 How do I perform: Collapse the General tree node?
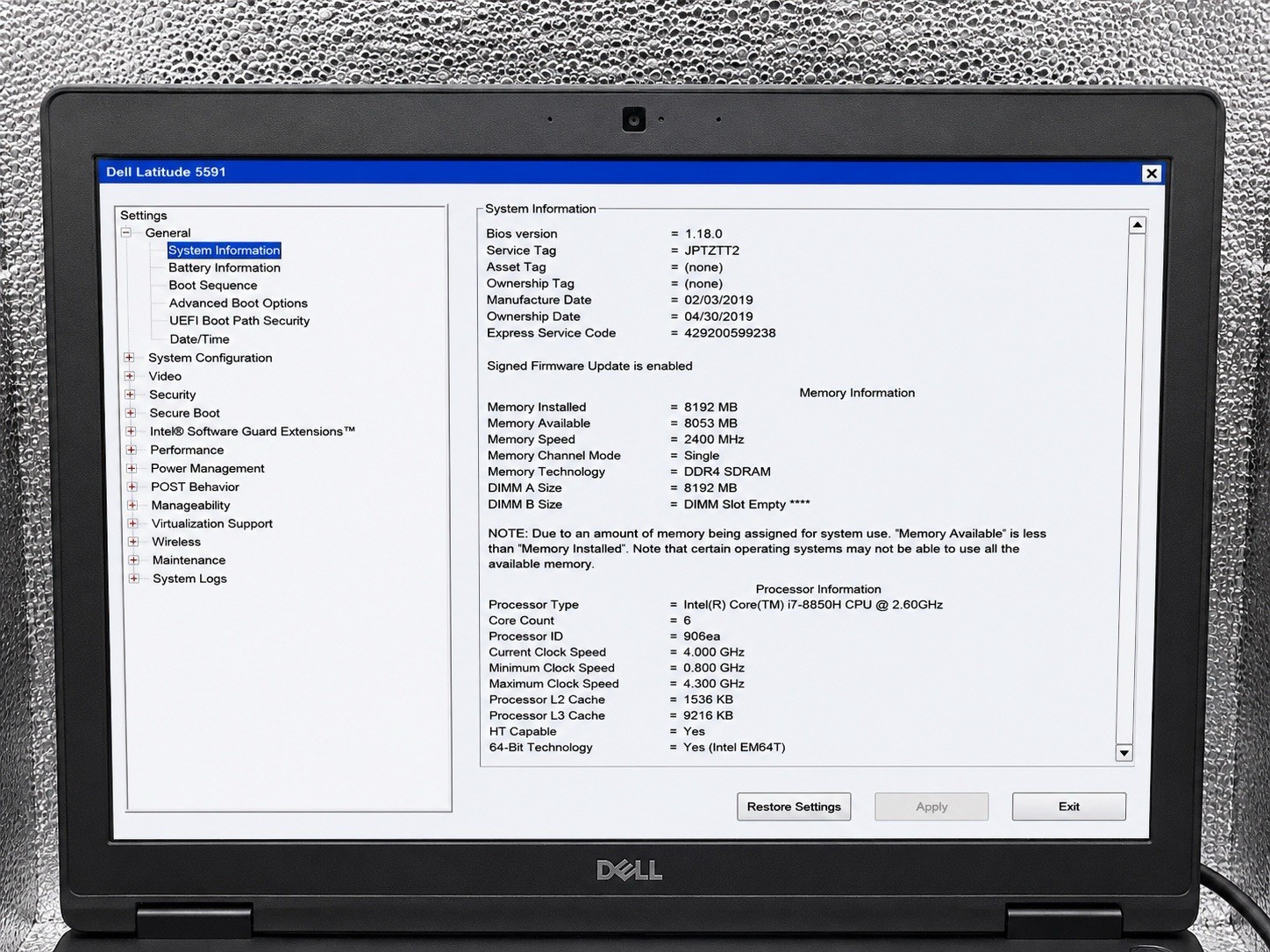pos(126,232)
